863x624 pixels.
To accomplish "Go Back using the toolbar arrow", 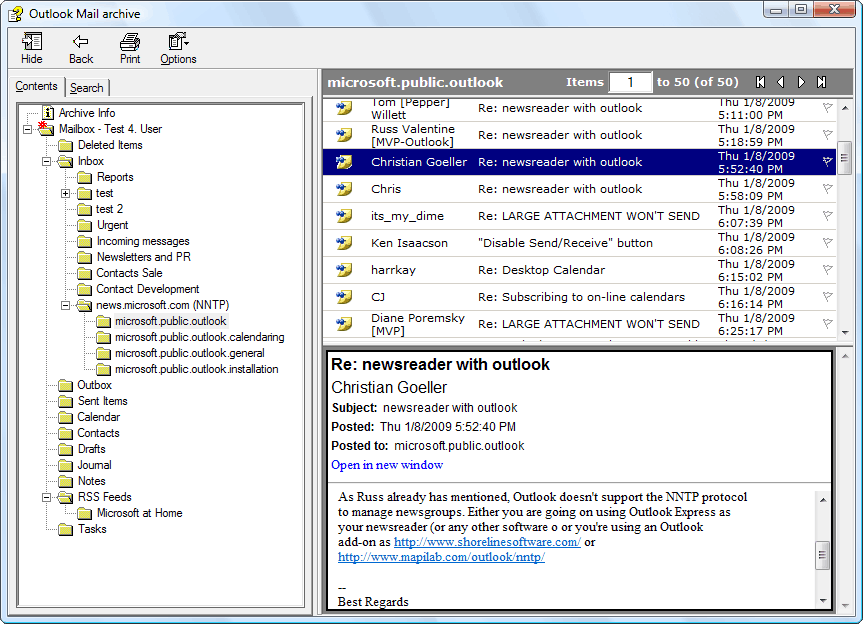I will [x=80, y=42].
